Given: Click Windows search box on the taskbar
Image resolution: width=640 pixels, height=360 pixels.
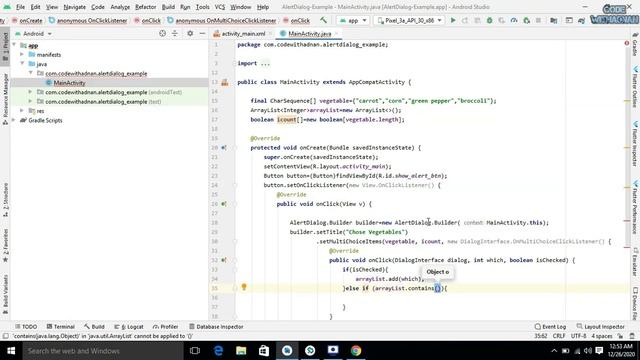Looking at the screenshot, I should pyautogui.click(x=102, y=351).
